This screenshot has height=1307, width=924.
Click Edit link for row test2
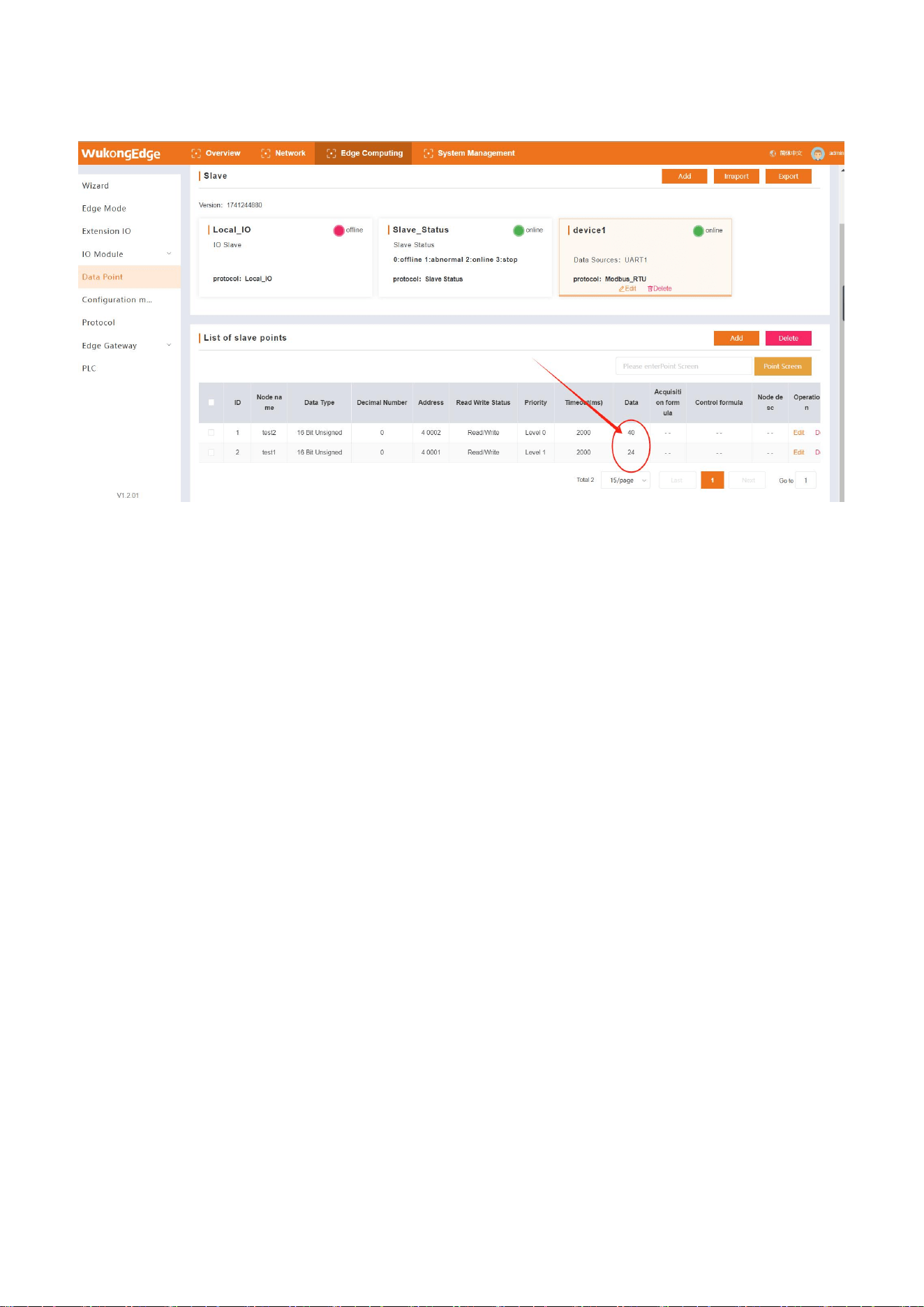point(799,433)
